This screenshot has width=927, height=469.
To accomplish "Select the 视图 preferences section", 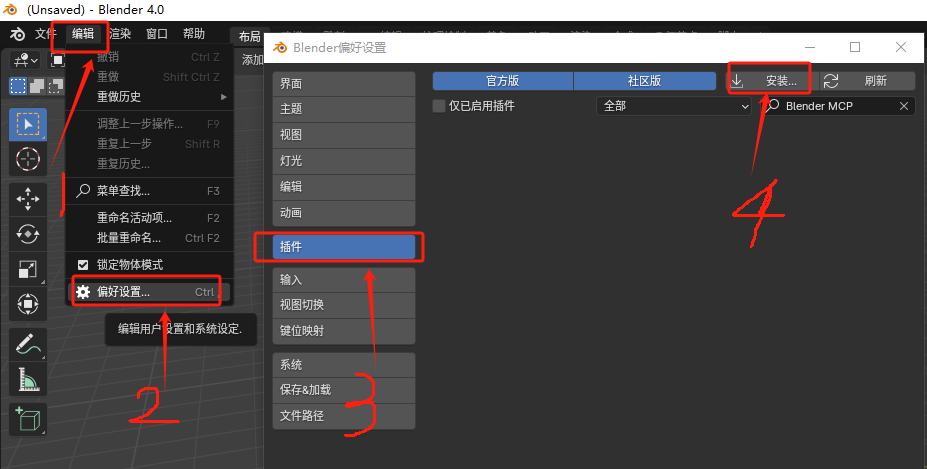I will 343,135.
